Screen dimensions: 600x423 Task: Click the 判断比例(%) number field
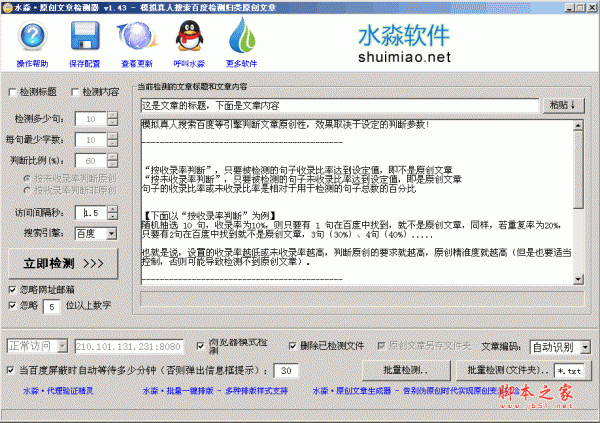point(91,161)
